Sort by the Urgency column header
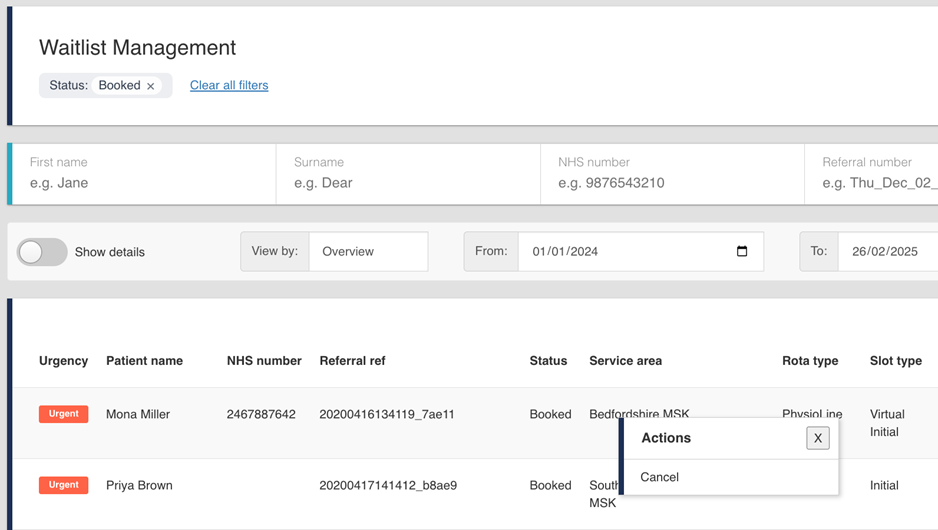Image resolution: width=938 pixels, height=530 pixels. tap(63, 361)
